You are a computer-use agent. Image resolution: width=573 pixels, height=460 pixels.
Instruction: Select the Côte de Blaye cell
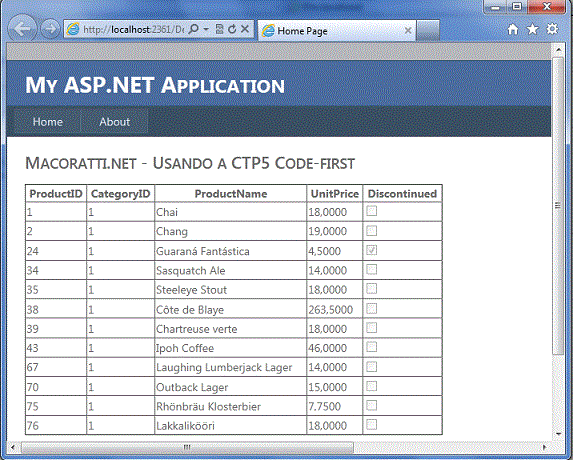231,309
